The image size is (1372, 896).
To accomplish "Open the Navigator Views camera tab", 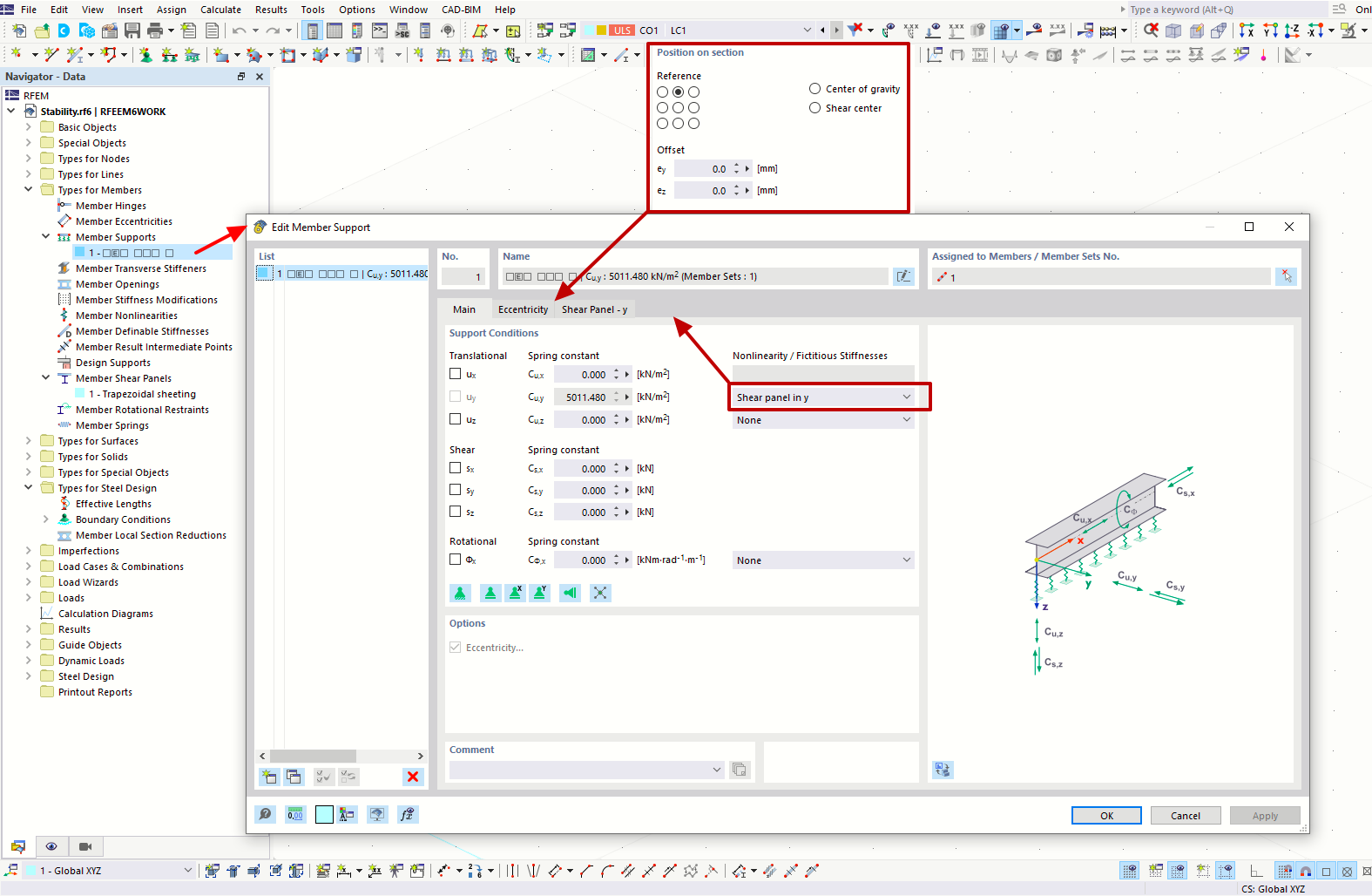I will point(85,846).
